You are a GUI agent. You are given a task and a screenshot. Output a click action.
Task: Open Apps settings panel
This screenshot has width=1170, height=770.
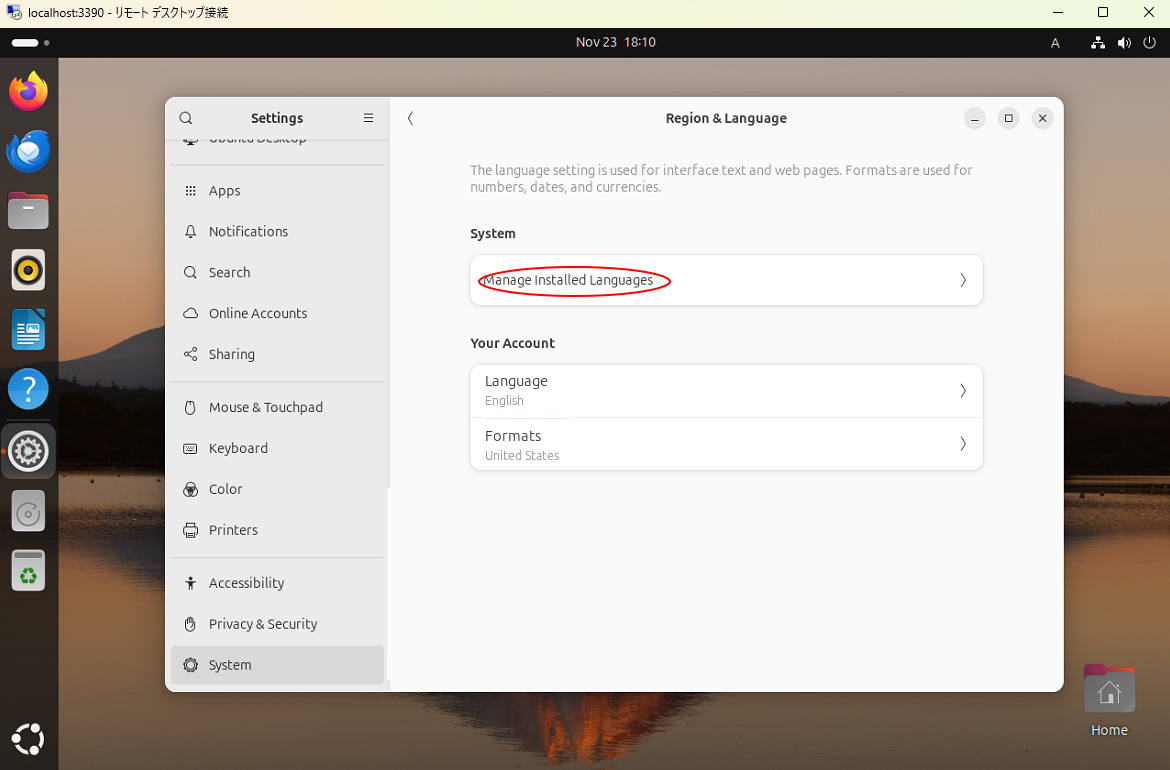click(277, 191)
